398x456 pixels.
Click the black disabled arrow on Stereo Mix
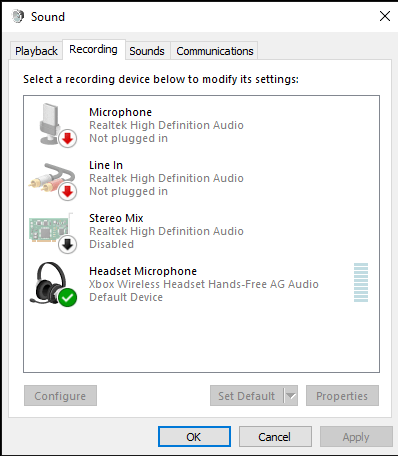point(68,245)
